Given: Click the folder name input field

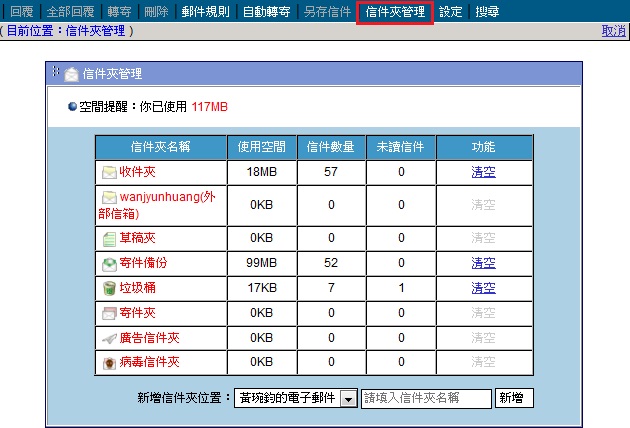Looking at the screenshot, I should pyautogui.click(x=426, y=399).
